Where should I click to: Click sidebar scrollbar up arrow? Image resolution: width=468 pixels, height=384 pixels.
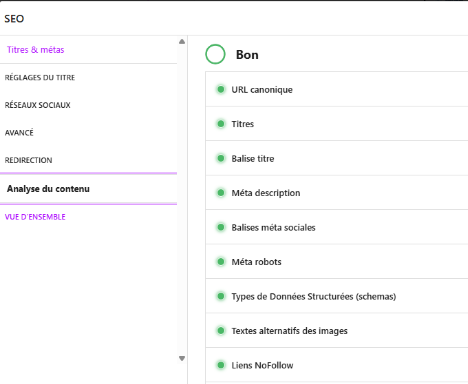[182, 42]
